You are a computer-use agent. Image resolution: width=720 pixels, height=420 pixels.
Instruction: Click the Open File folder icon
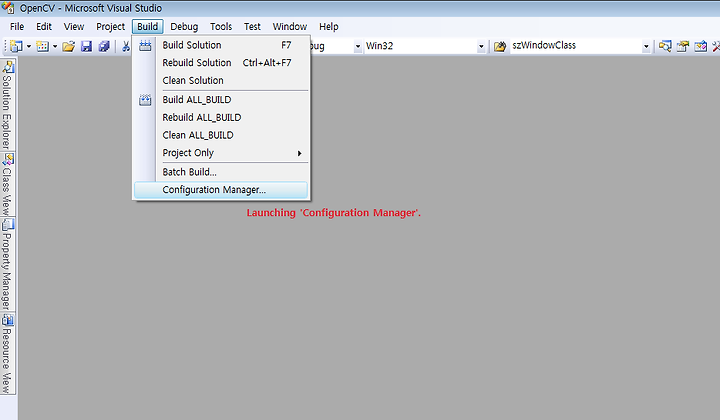[x=68, y=46]
